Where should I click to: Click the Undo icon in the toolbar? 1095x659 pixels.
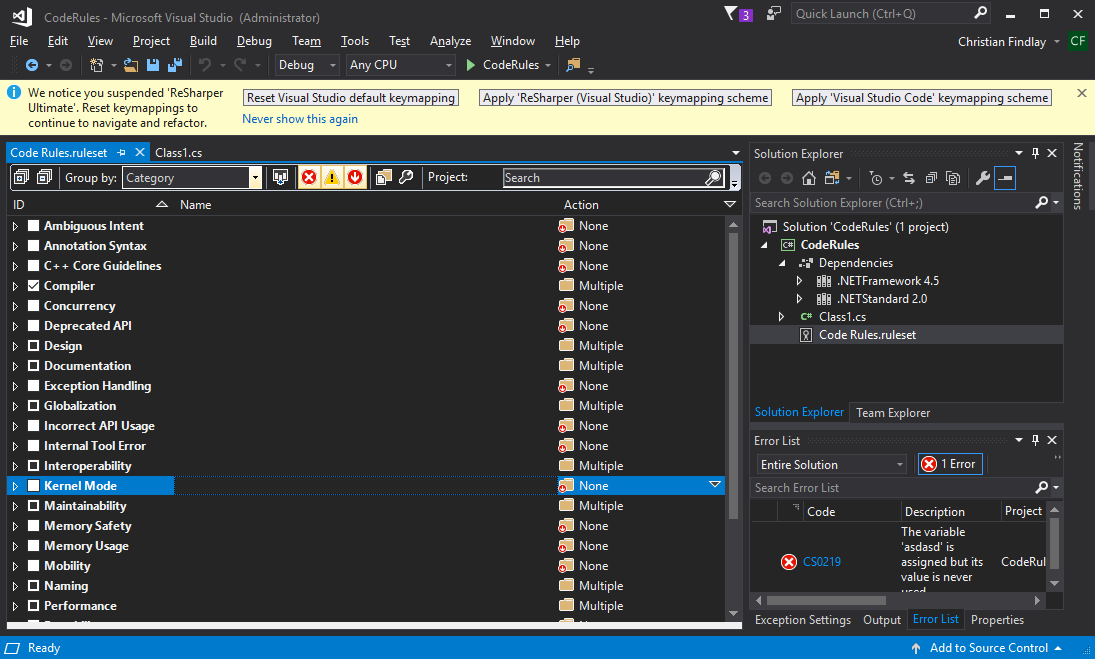(205, 65)
